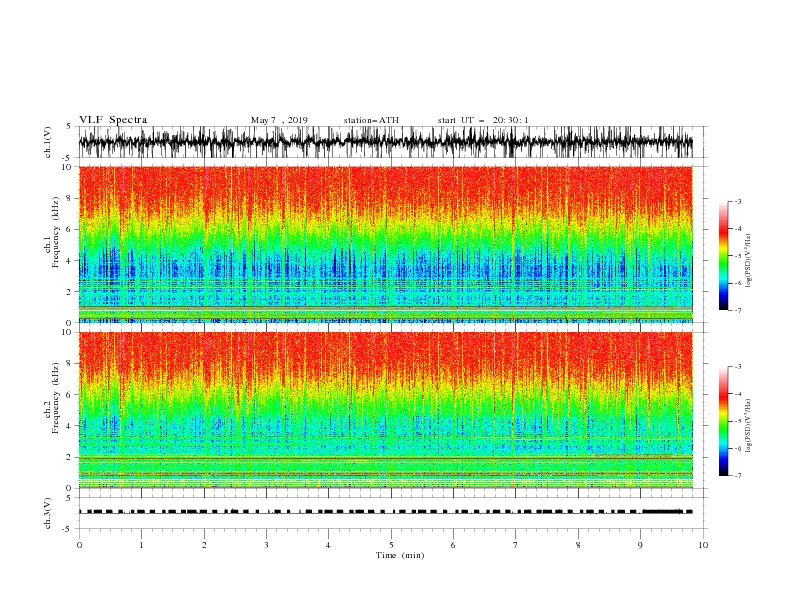Select the ch.1 PSD color bar

coord(723,256)
